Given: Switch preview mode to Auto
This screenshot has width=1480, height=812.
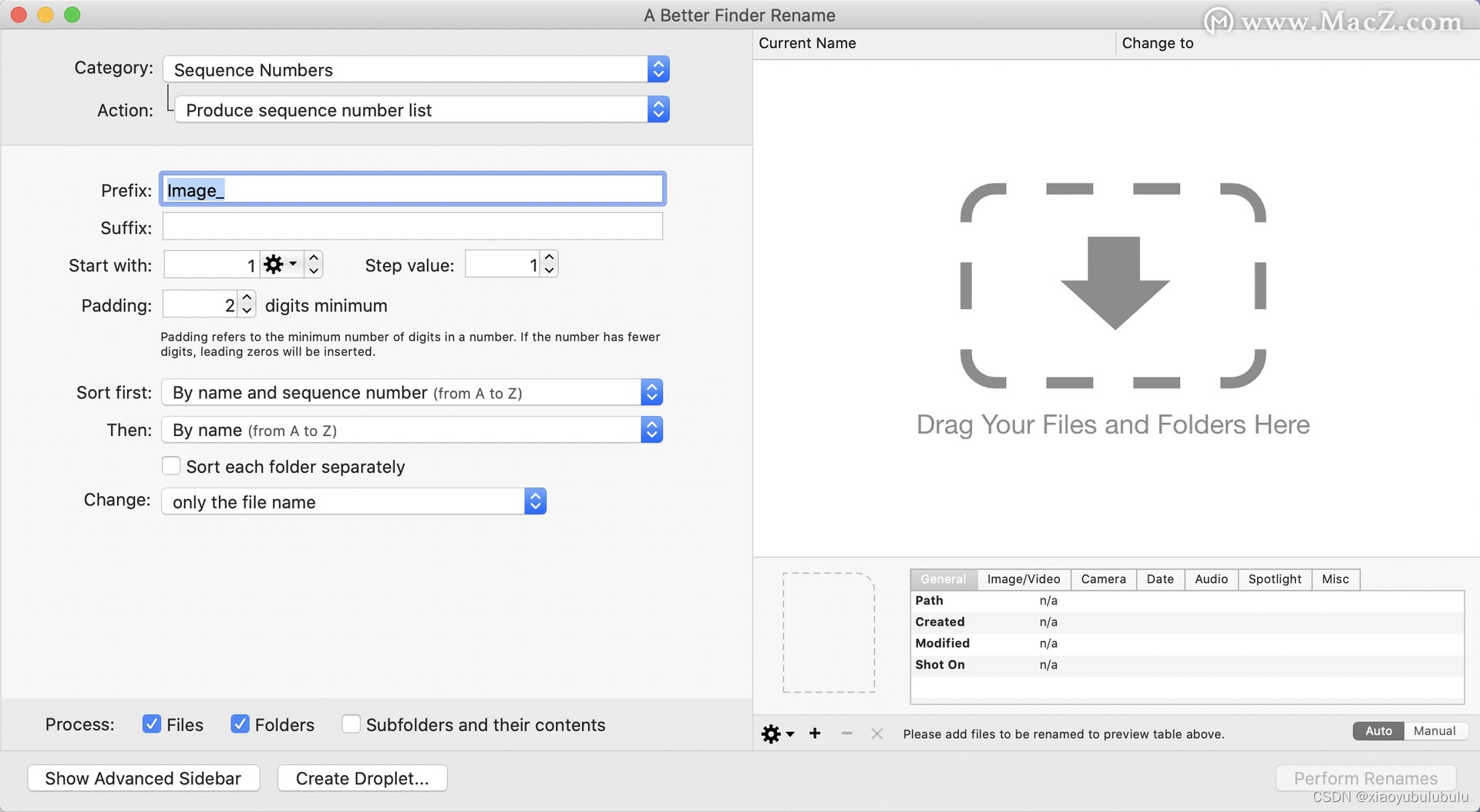Looking at the screenshot, I should pos(1378,731).
